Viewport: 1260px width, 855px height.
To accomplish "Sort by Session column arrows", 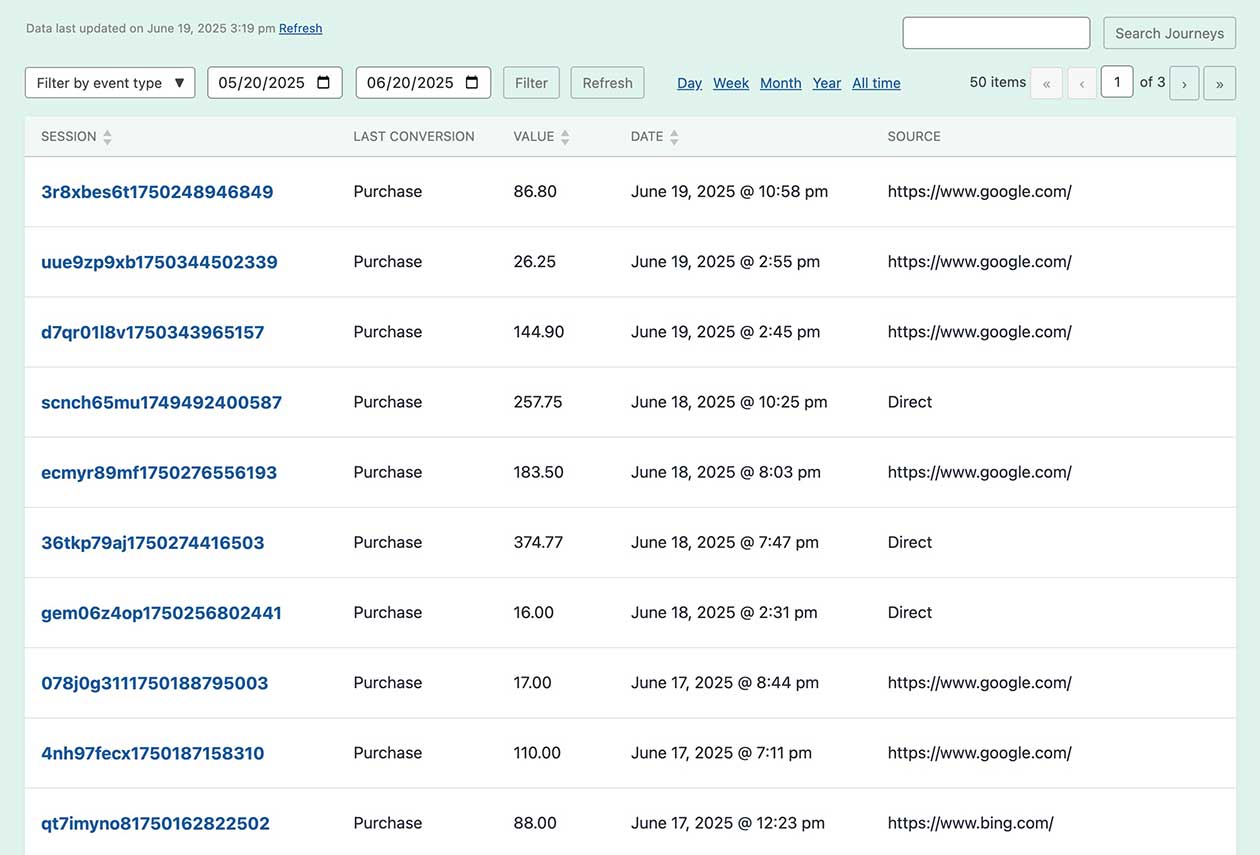I will point(107,137).
